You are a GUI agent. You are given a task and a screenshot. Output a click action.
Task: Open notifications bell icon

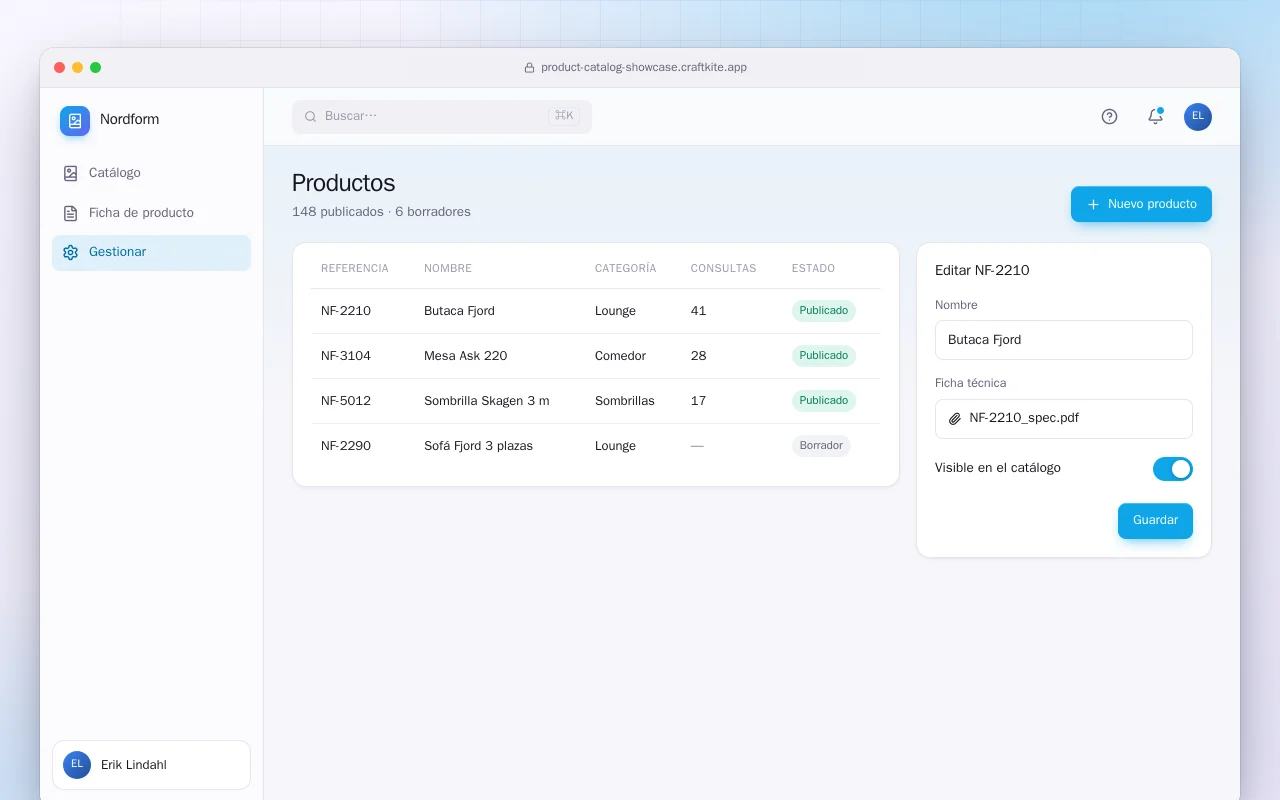(x=1155, y=117)
